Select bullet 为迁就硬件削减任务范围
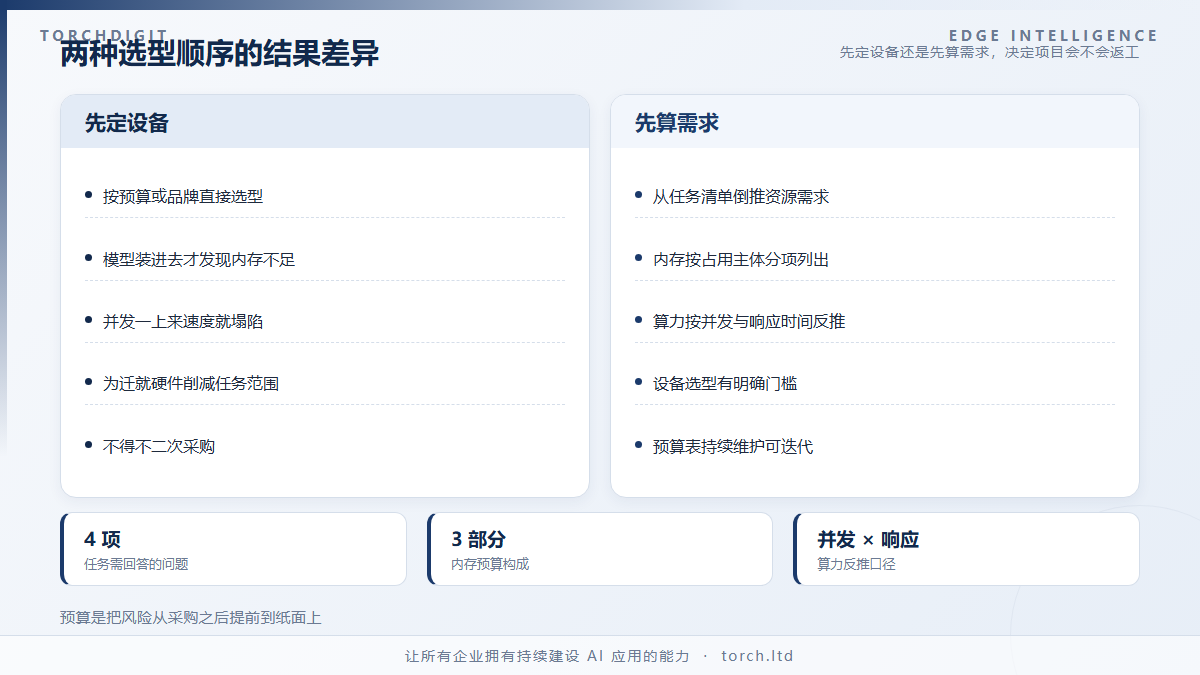 191,384
